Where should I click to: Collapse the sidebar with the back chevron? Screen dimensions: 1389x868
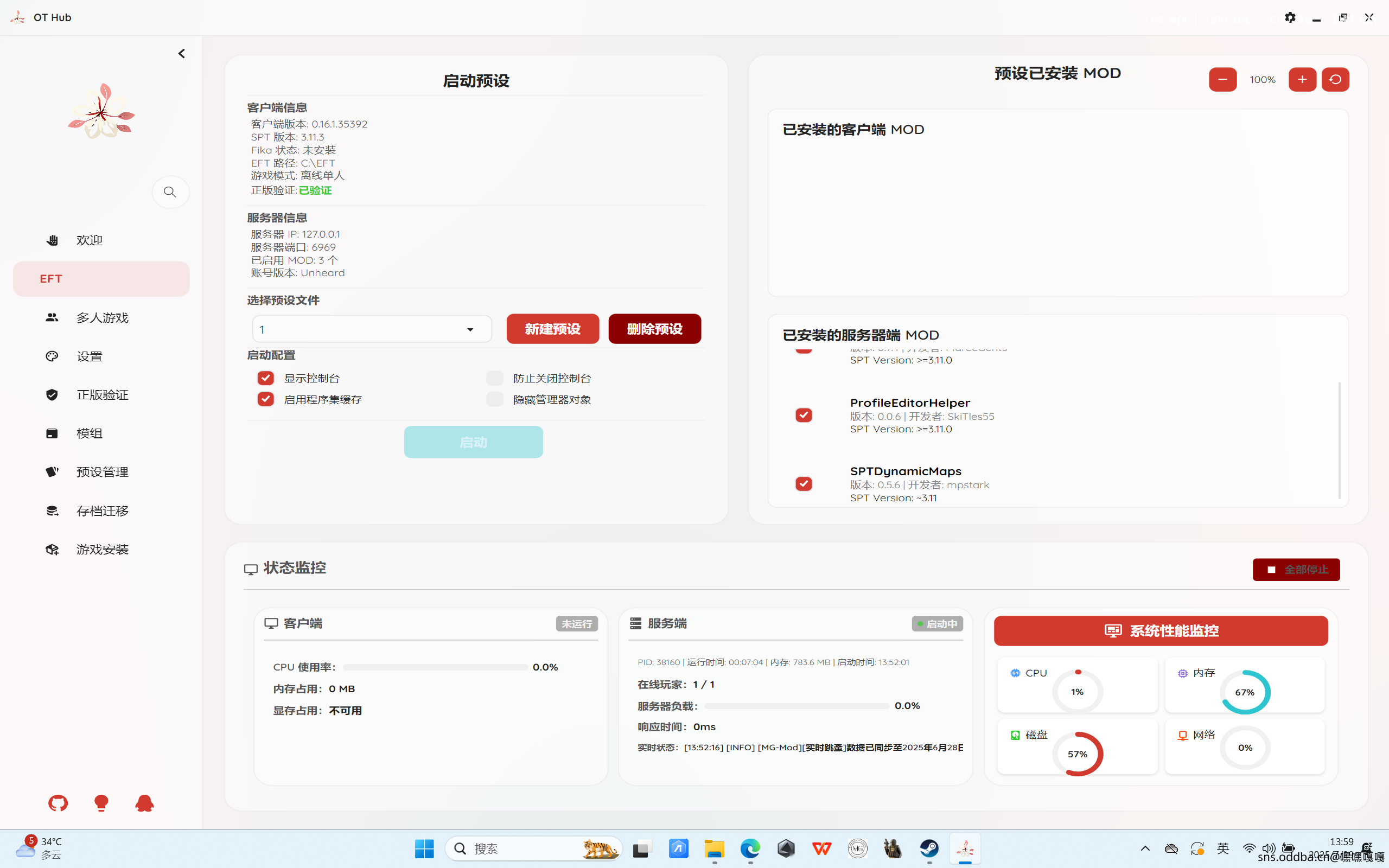[x=181, y=53]
